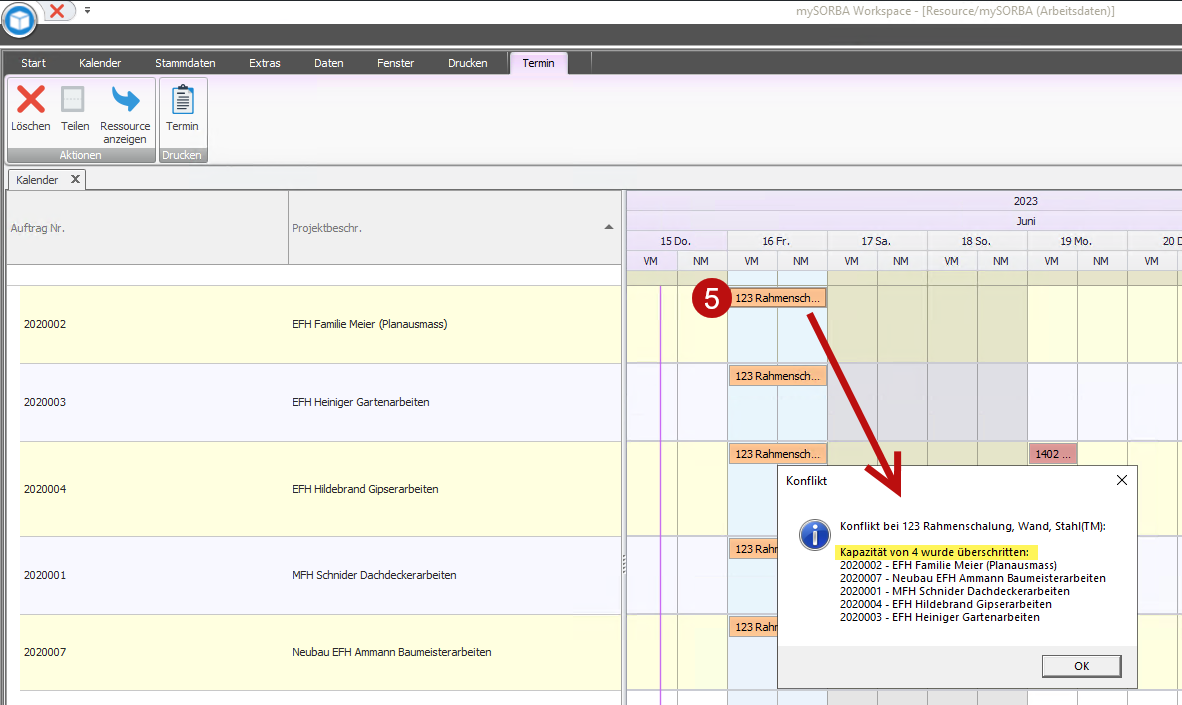This screenshot has height=705, width=1182.
Task: Close the Kalender document tab
Action: 75,179
